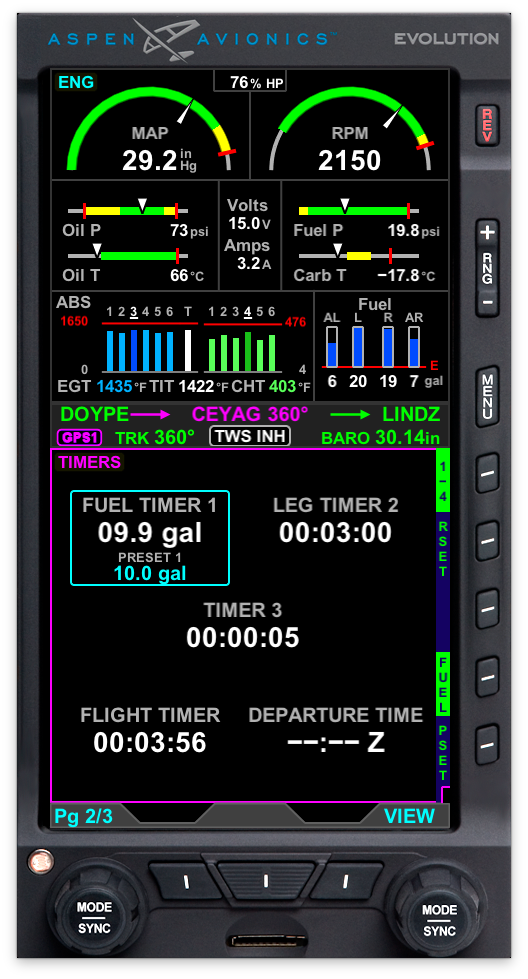Select the green FUEL soft label
The height and width of the screenshot is (979, 528).
click(x=442, y=684)
